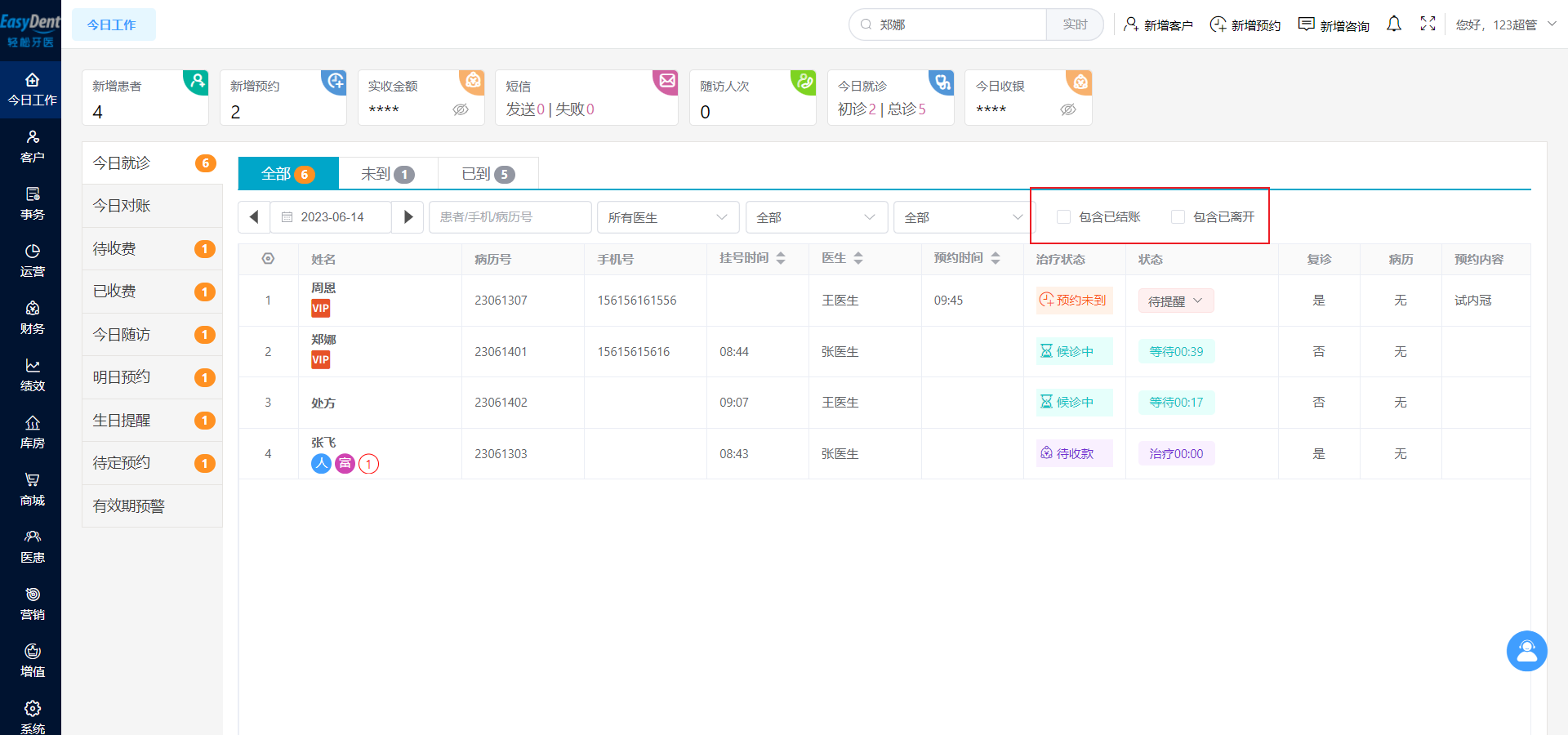Click 新增客户 button
This screenshot has height=735, width=1568.
click(x=1158, y=24)
